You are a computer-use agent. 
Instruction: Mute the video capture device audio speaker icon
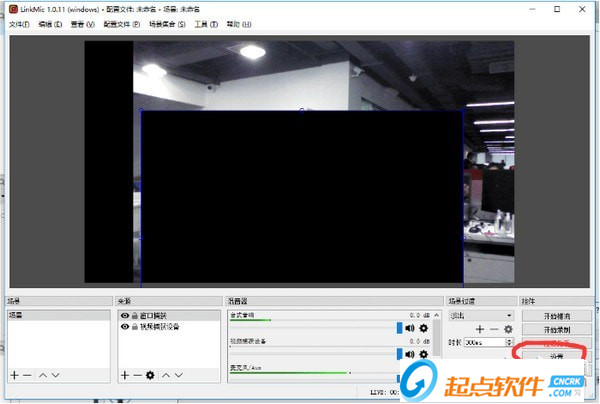[x=410, y=354]
